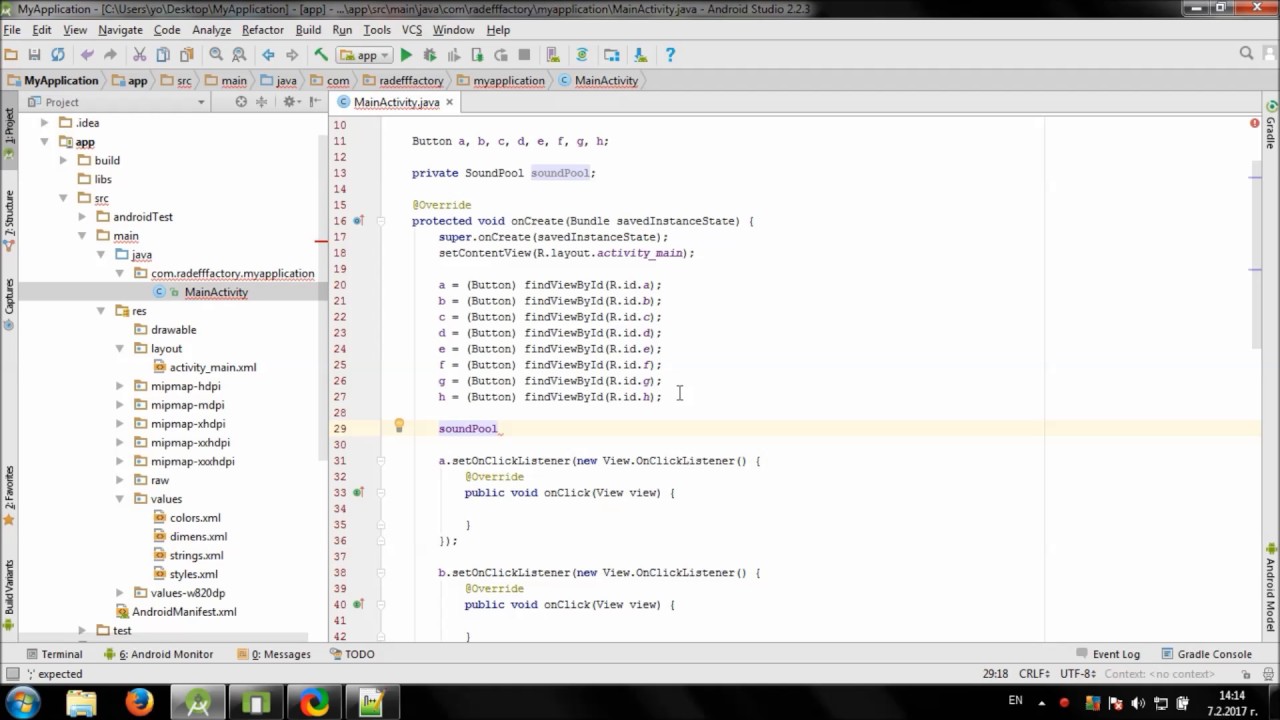Click the search everywhere magnifier icon
1280x720 pixels.
pyautogui.click(x=1246, y=54)
